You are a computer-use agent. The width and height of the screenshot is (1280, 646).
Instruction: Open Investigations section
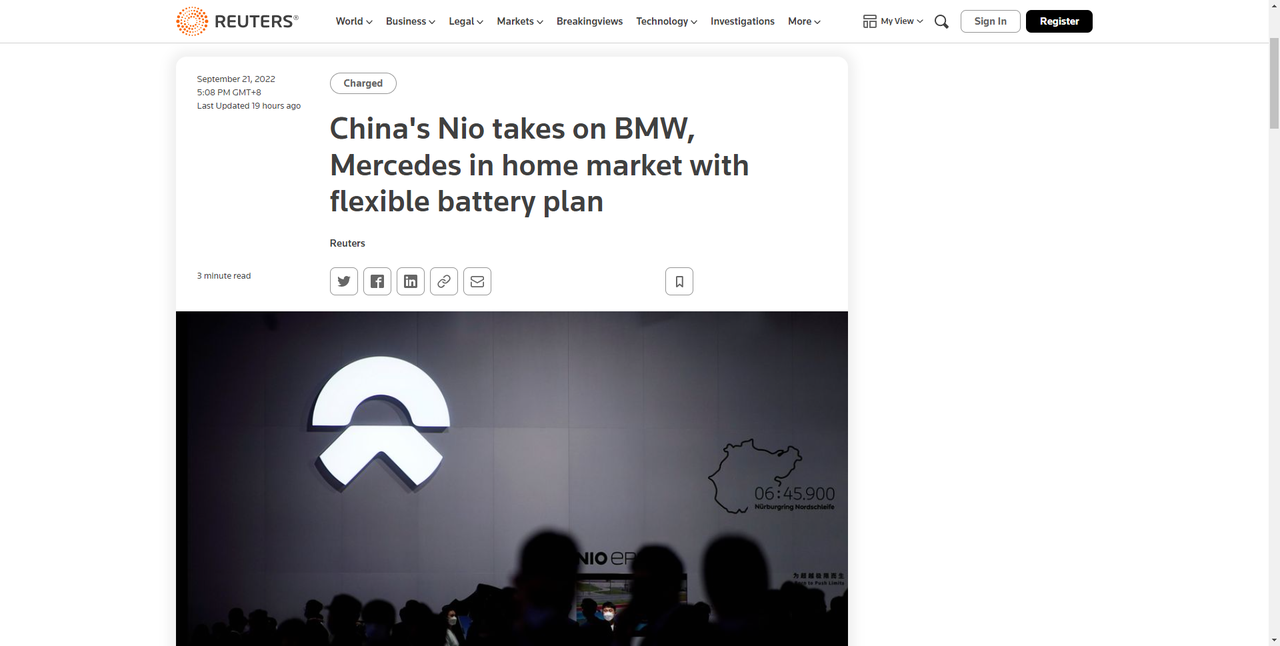[x=742, y=21]
